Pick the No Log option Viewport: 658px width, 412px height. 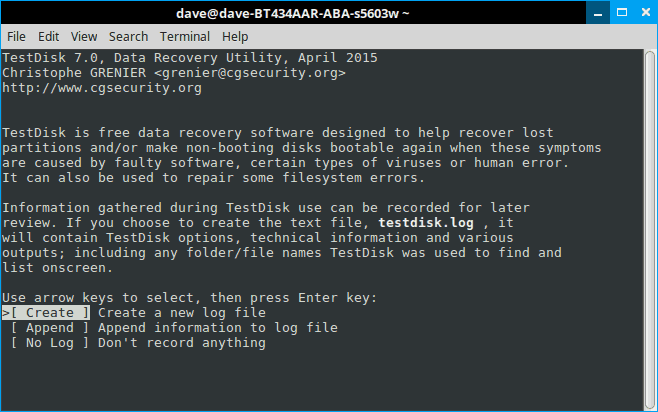tap(50, 343)
